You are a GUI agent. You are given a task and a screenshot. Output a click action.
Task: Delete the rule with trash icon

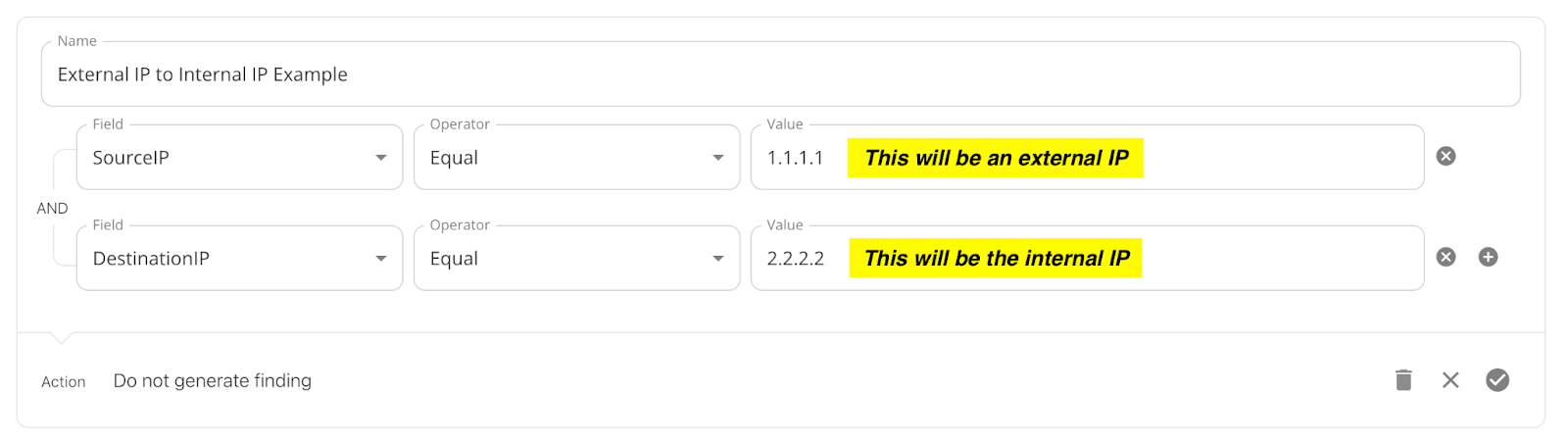1403,379
